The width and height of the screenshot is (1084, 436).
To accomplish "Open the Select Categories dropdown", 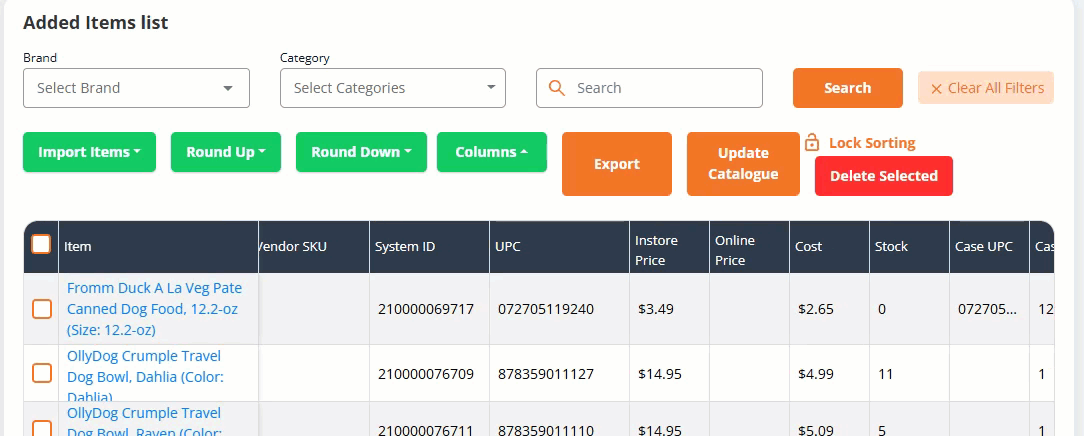I will [393, 88].
